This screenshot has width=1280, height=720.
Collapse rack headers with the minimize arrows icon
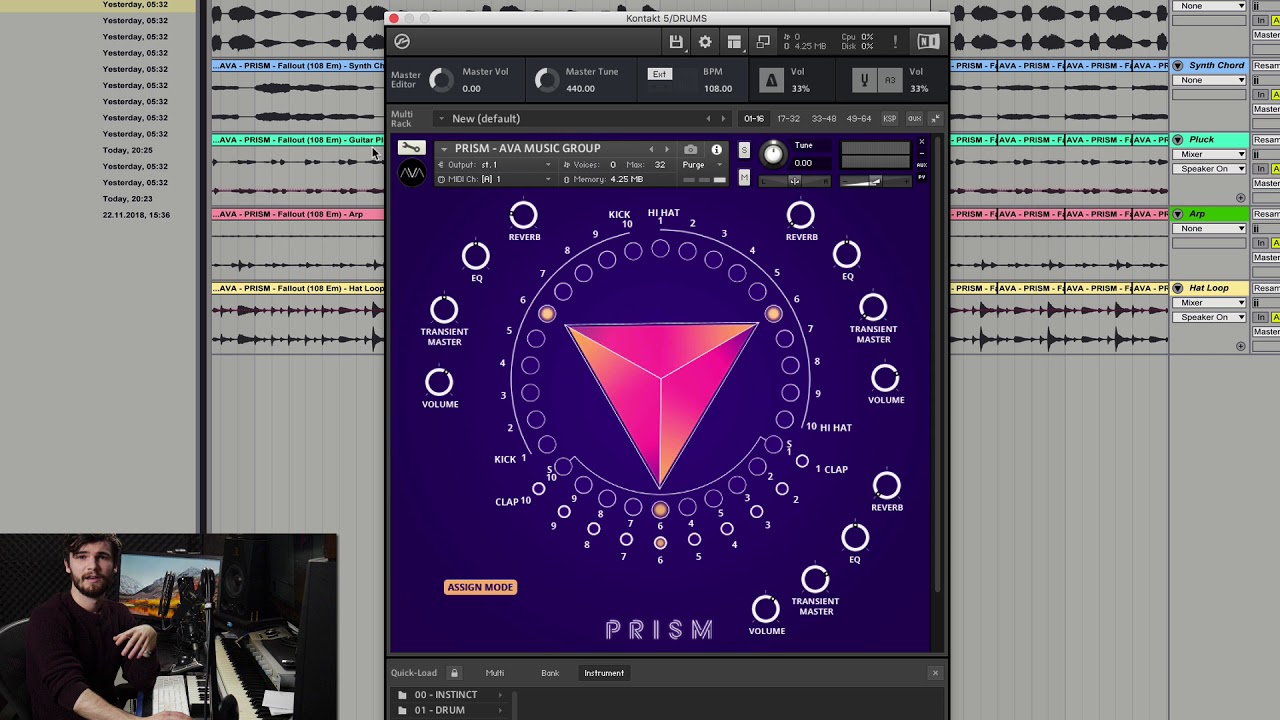(935, 119)
